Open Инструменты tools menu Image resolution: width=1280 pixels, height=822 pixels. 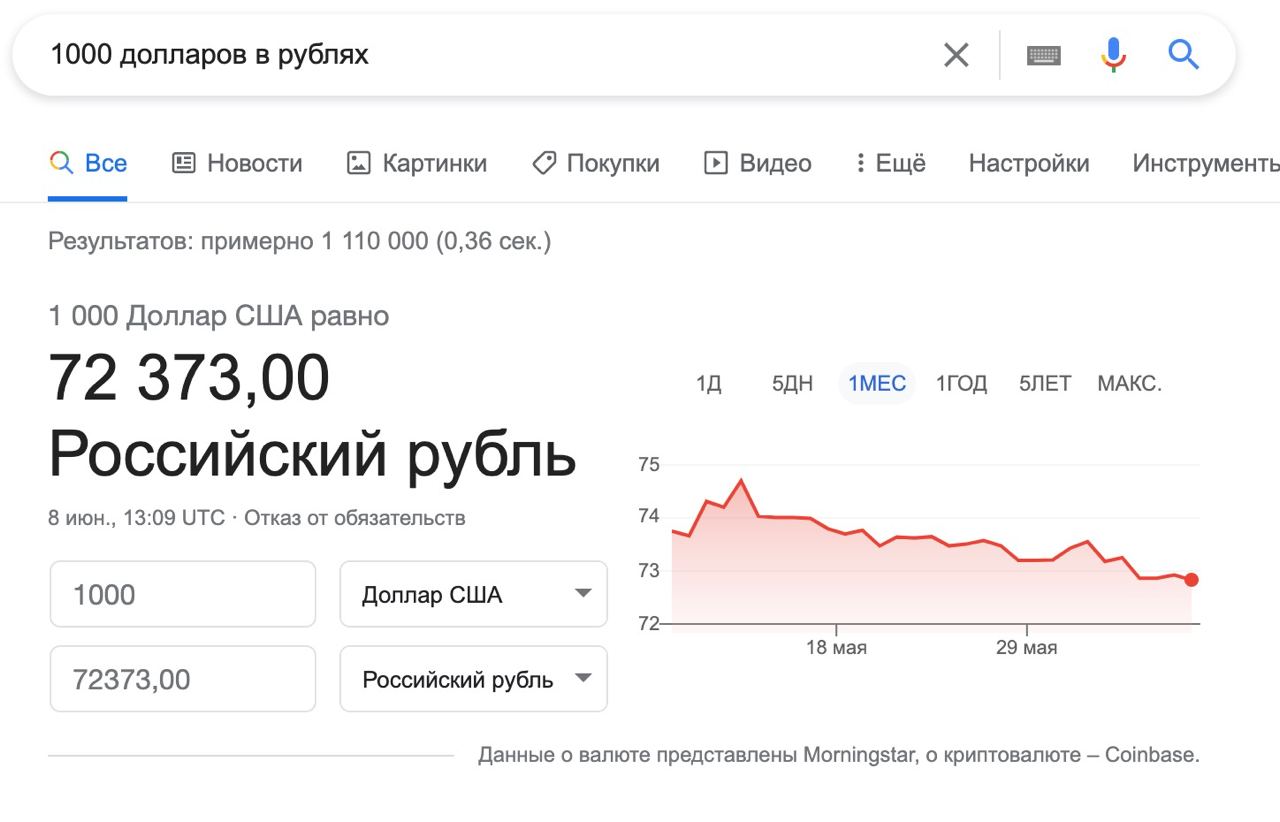point(1205,163)
